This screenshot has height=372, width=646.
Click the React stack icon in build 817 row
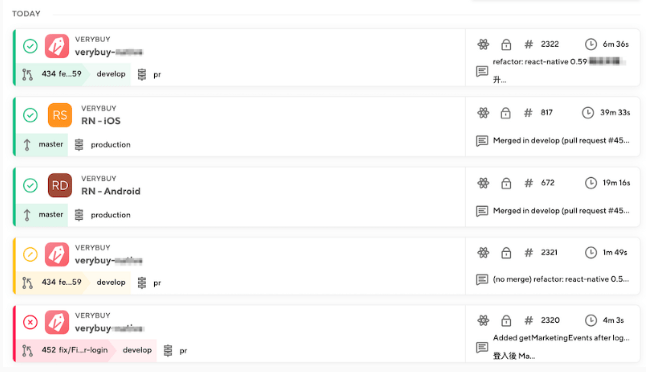pyautogui.click(x=483, y=113)
